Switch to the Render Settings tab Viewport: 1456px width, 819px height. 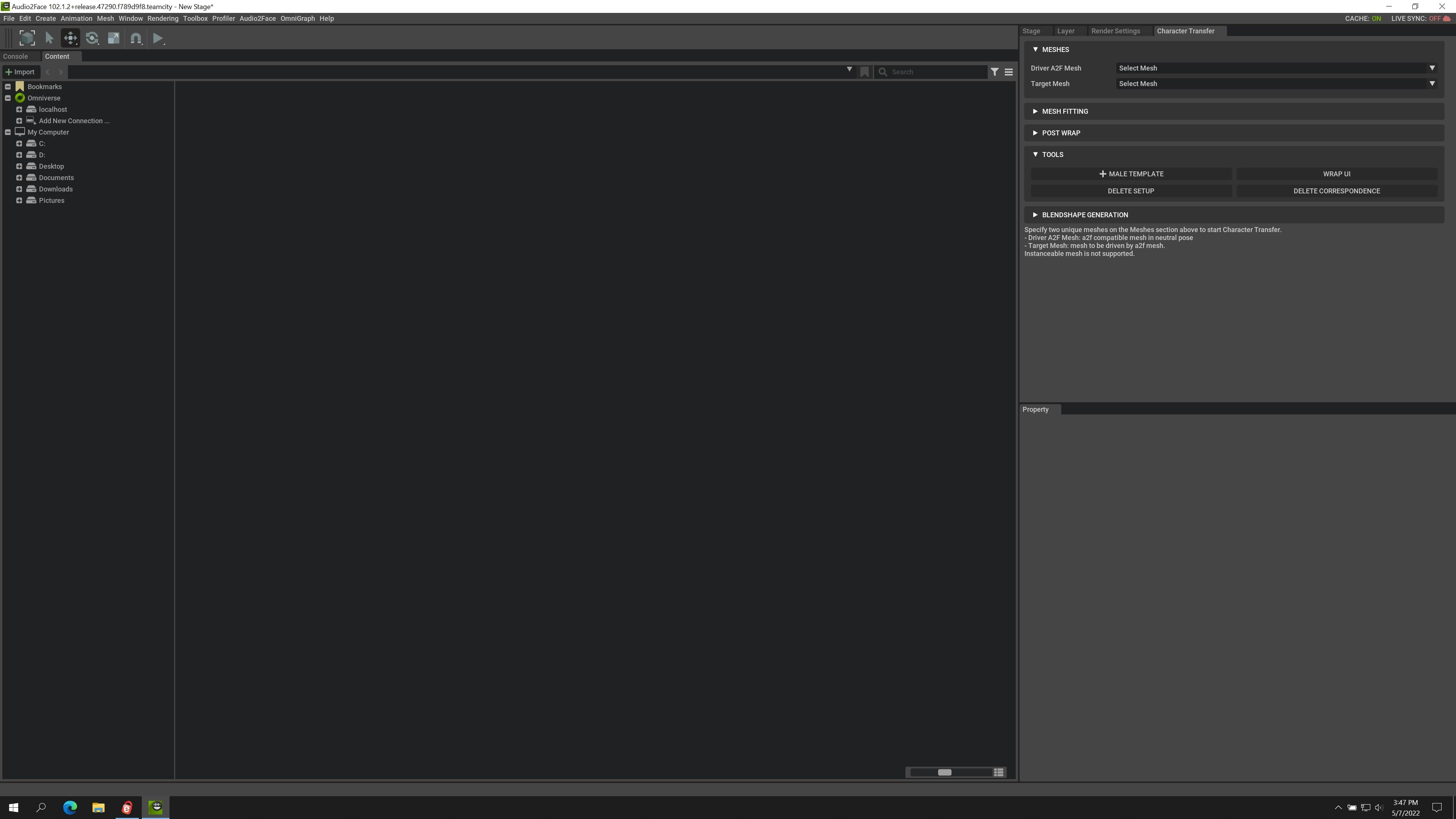point(1115,31)
